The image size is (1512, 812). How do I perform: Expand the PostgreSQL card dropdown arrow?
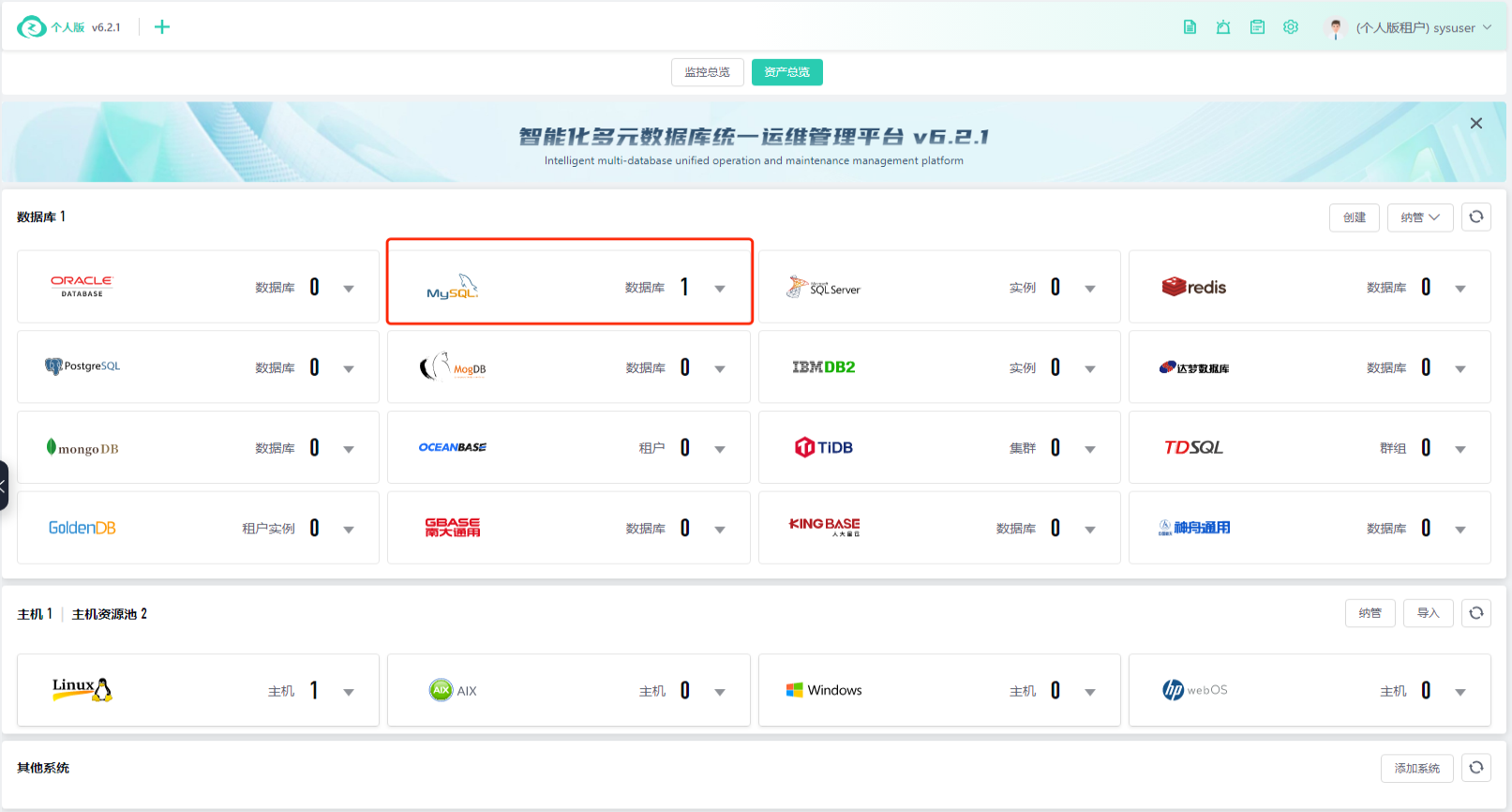point(349,369)
